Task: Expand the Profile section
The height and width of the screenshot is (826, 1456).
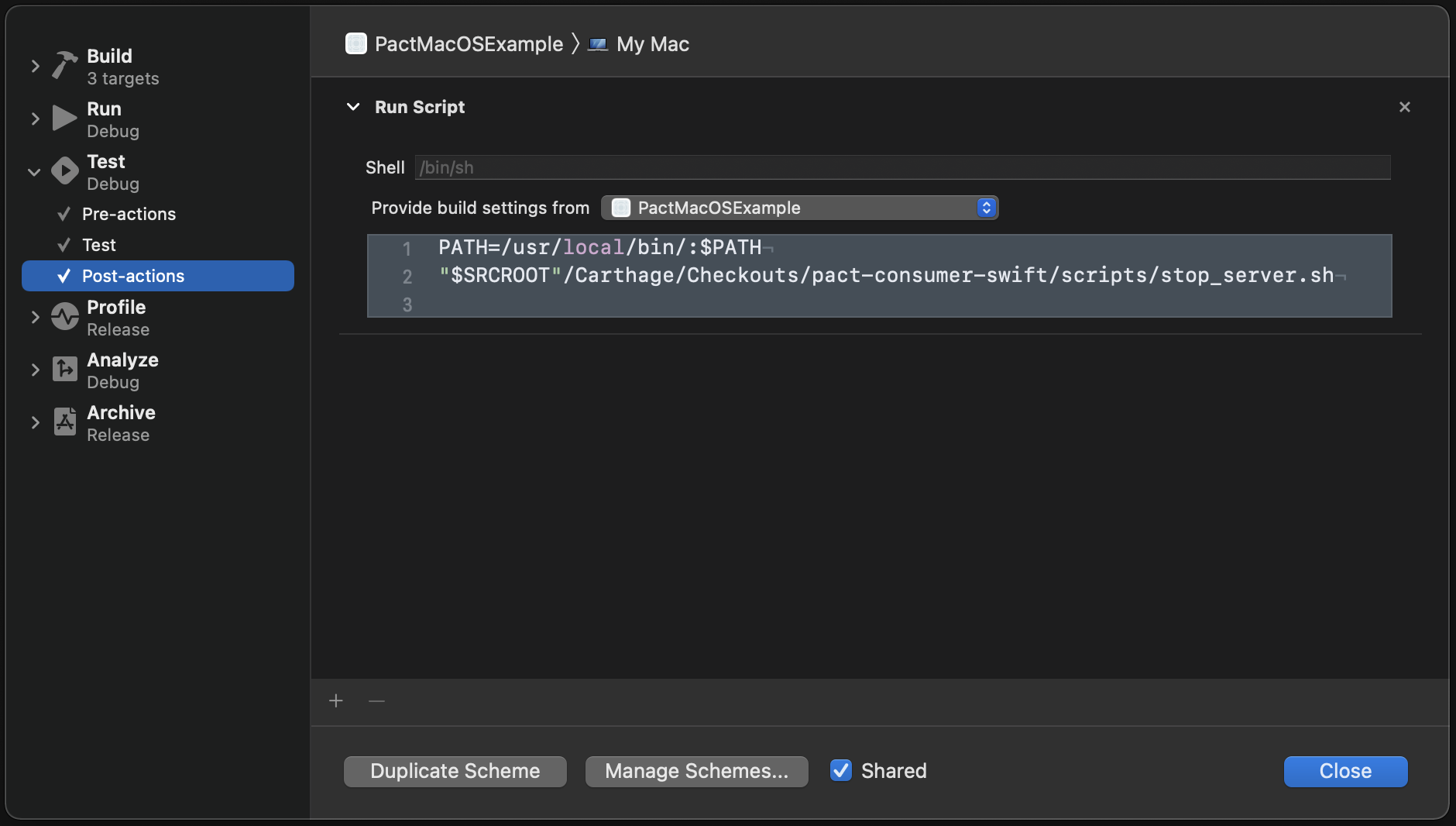Action: click(x=35, y=317)
